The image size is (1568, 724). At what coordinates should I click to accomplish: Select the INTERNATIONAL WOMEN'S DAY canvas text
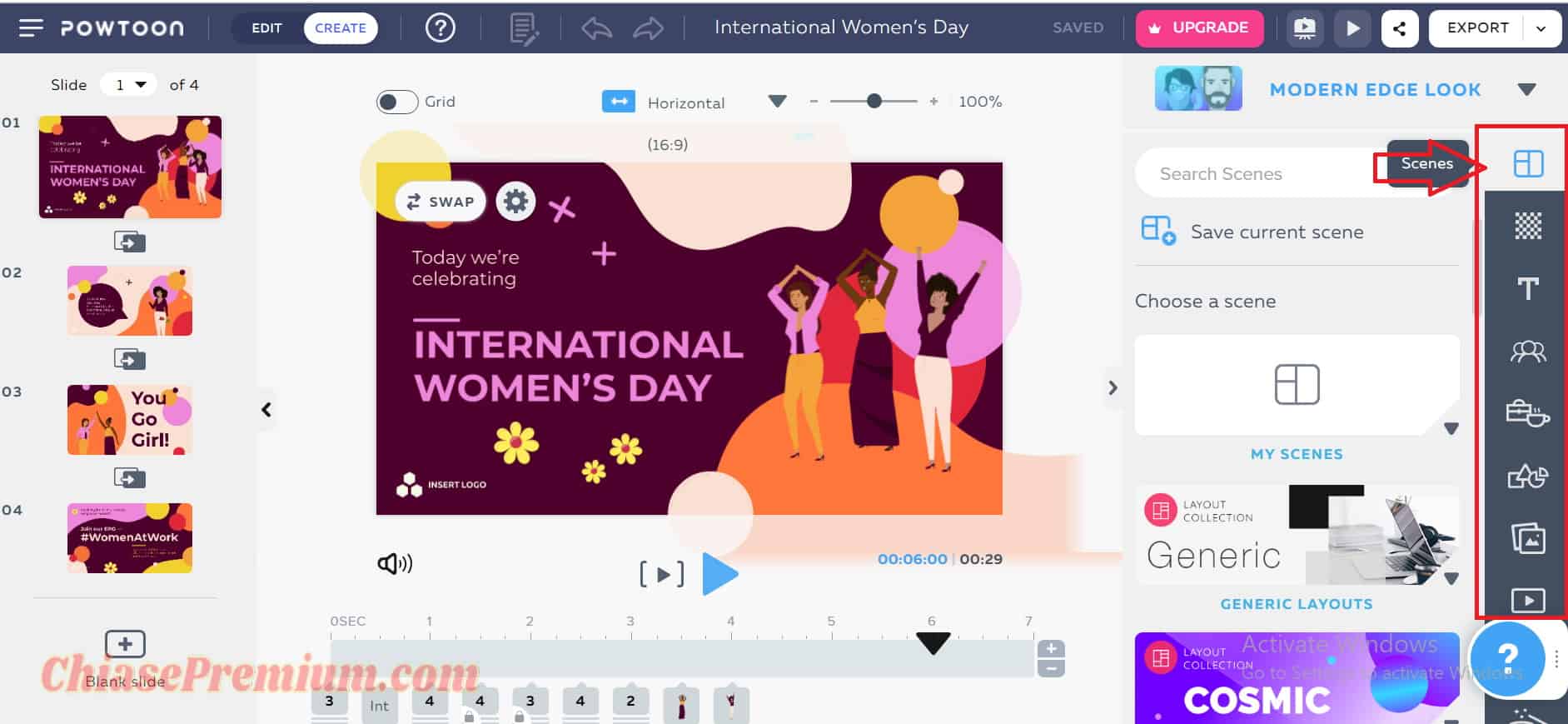[578, 367]
